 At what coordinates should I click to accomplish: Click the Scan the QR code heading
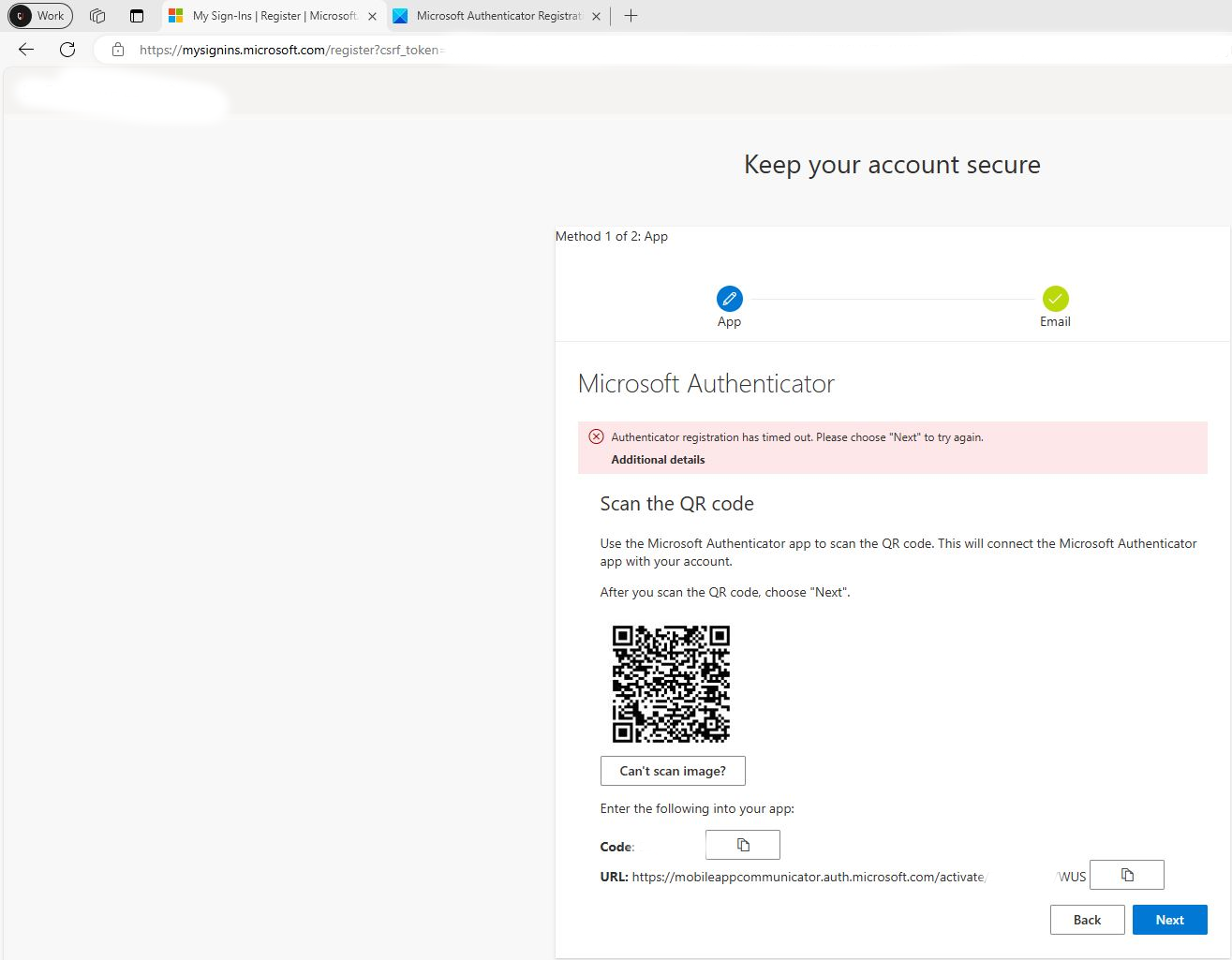[676, 504]
